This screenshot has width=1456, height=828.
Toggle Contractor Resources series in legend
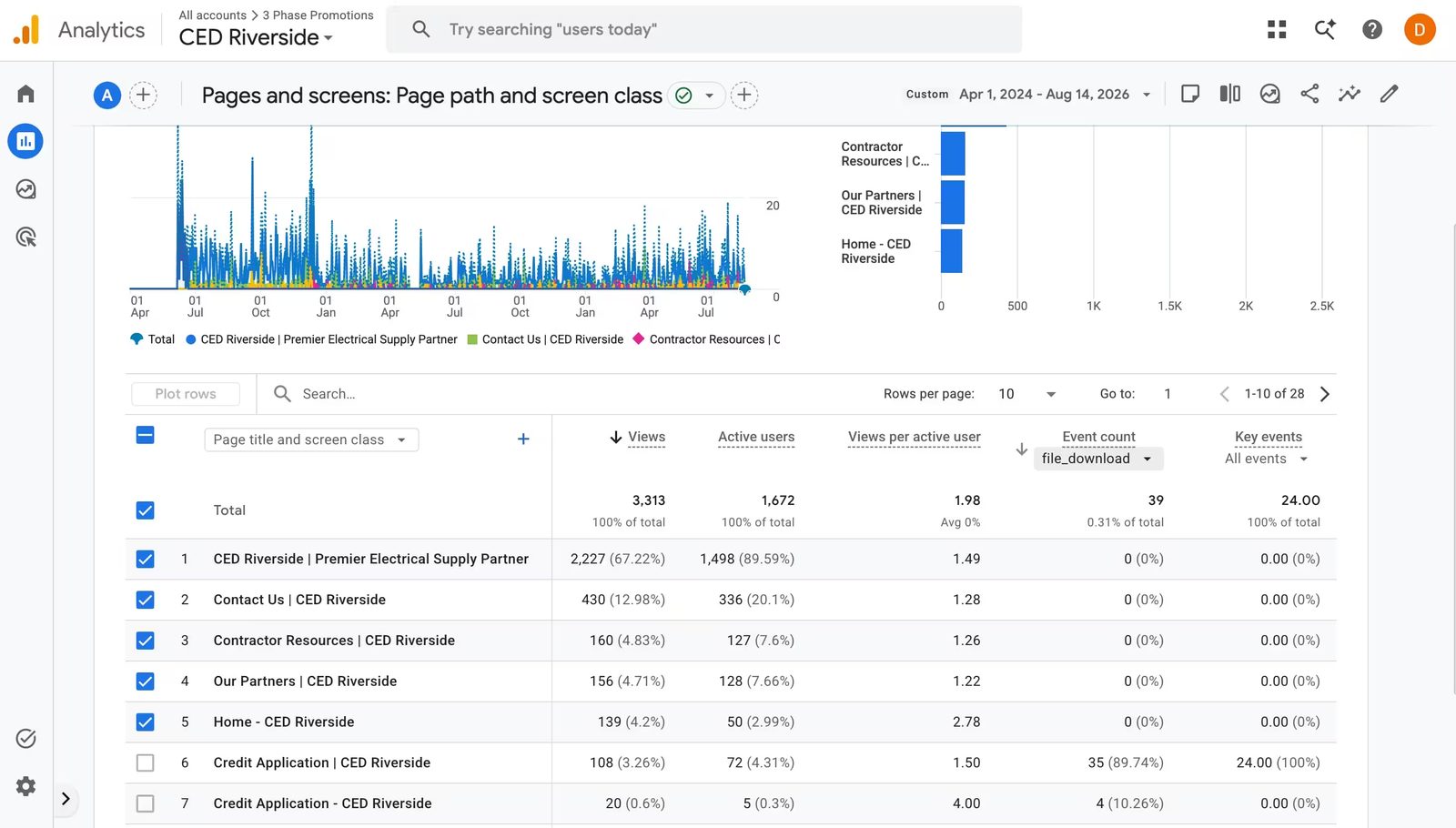[x=707, y=339]
